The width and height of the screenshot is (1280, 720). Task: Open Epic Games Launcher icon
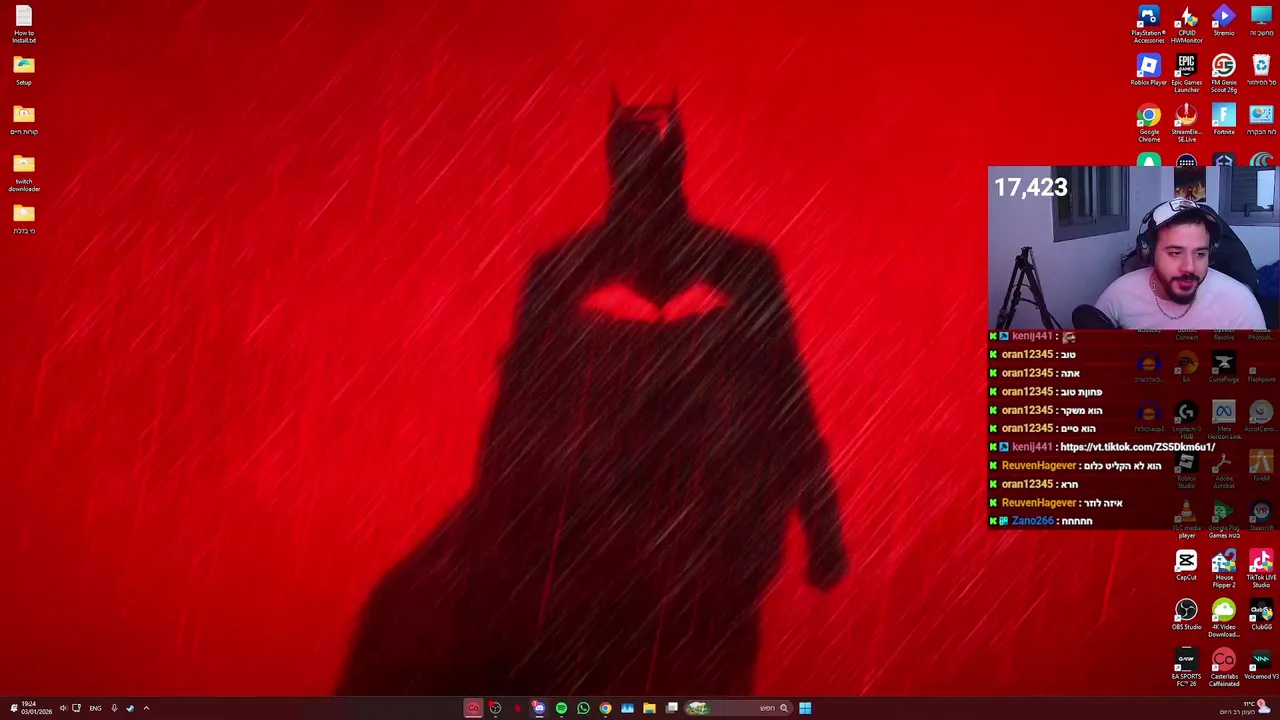[x=1186, y=74]
